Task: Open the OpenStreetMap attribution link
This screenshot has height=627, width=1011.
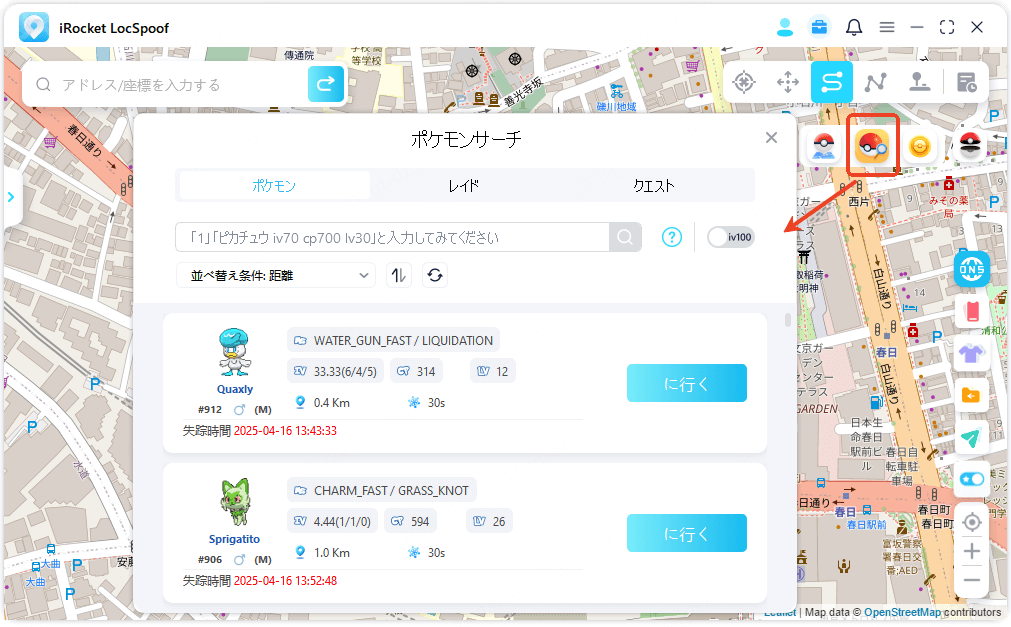Action: pos(902,612)
